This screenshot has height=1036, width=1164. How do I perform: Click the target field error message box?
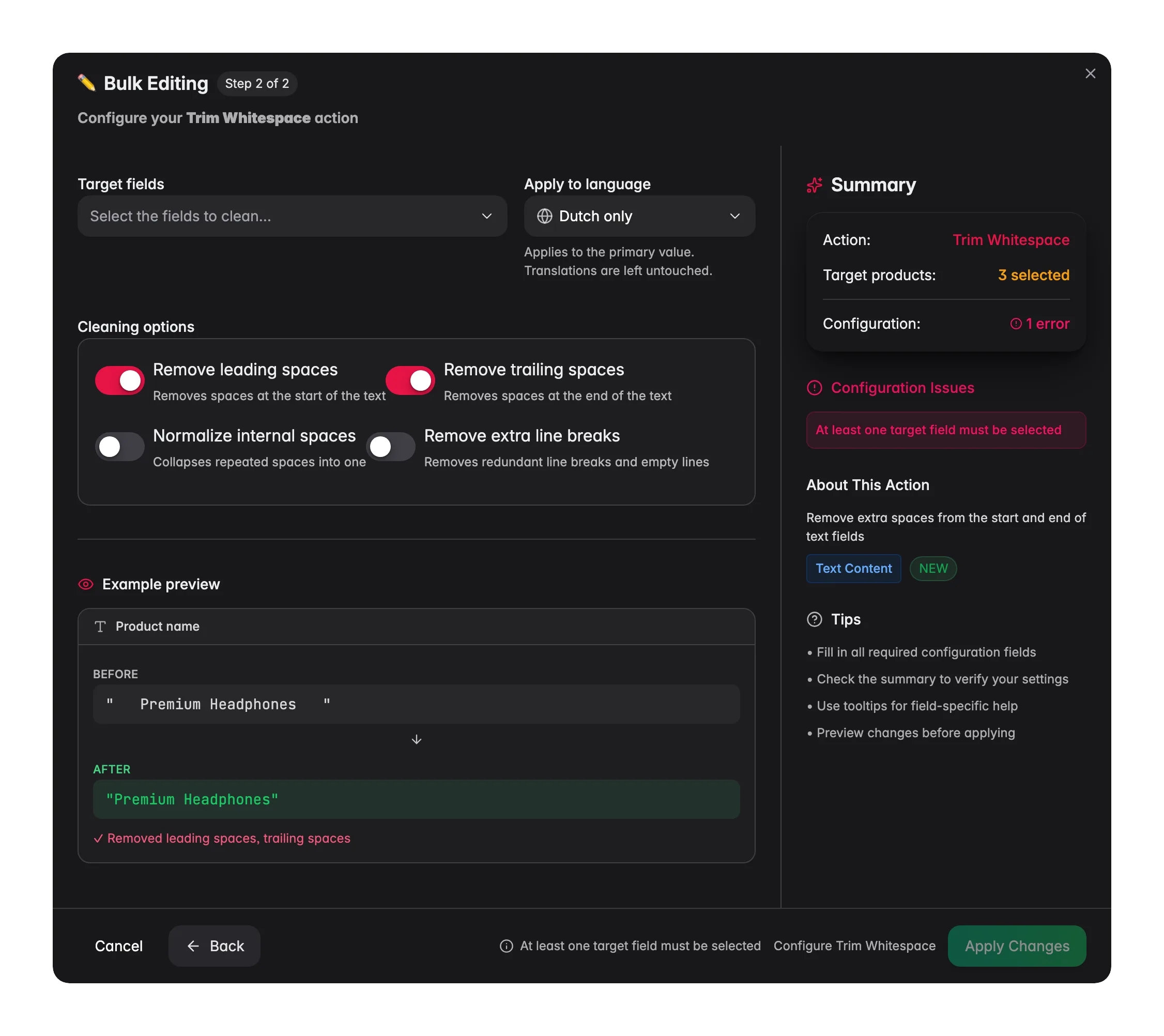tap(946, 430)
